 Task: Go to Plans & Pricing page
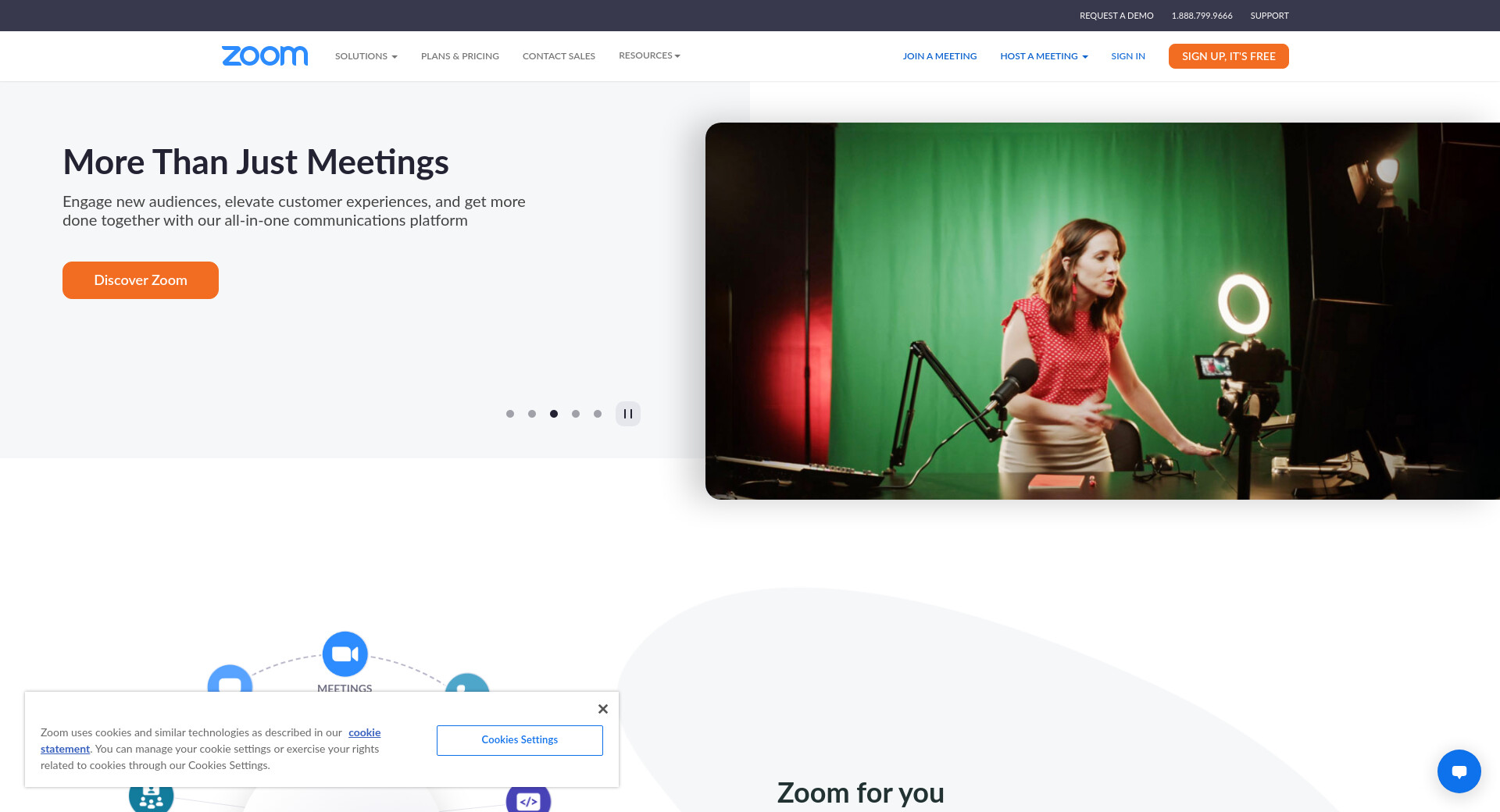coord(459,56)
